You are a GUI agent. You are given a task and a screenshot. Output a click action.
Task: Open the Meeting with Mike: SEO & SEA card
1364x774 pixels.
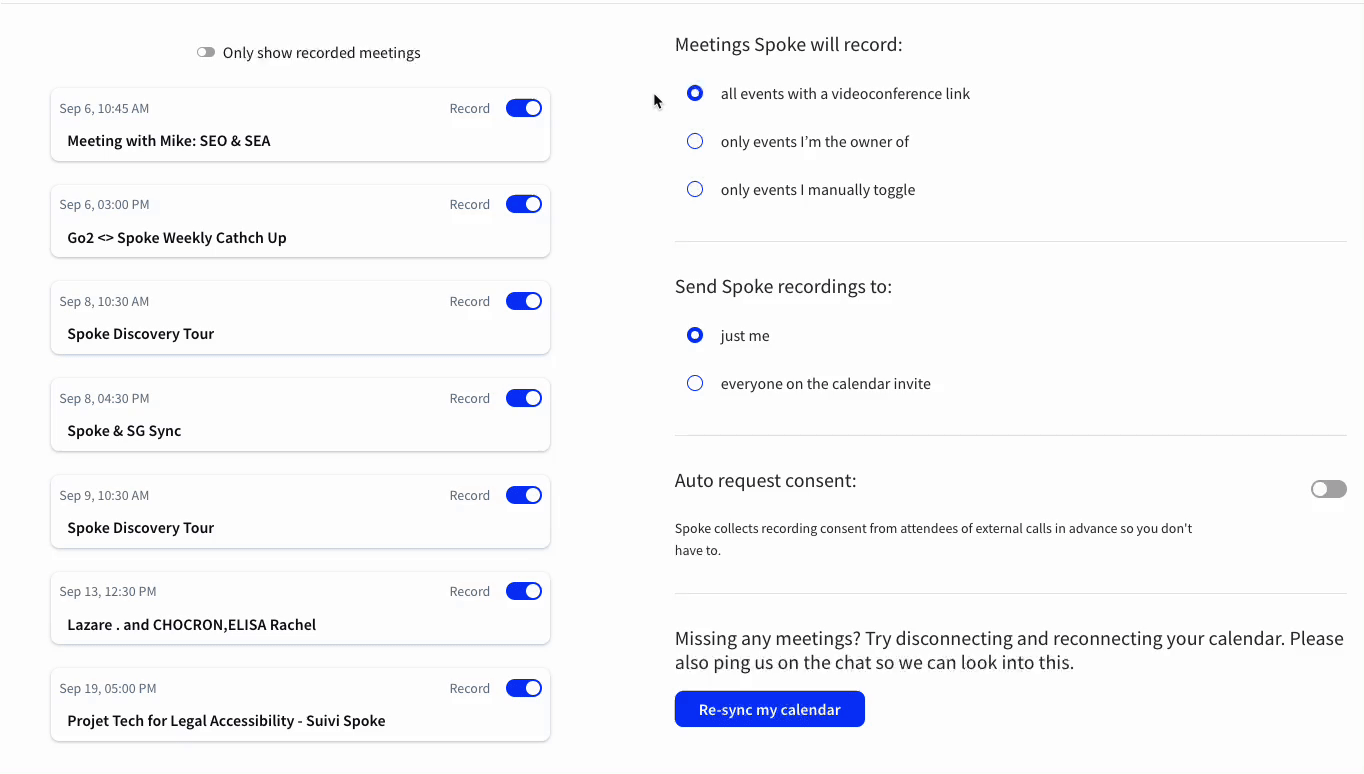point(169,141)
